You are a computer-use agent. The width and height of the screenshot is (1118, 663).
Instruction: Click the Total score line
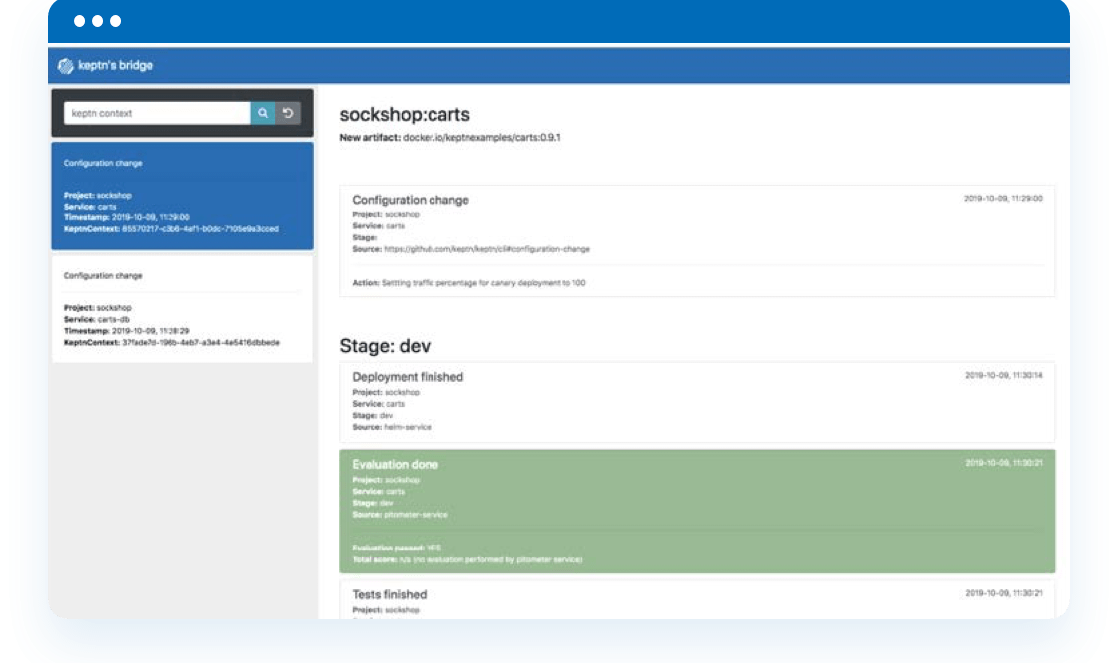tap(467, 560)
